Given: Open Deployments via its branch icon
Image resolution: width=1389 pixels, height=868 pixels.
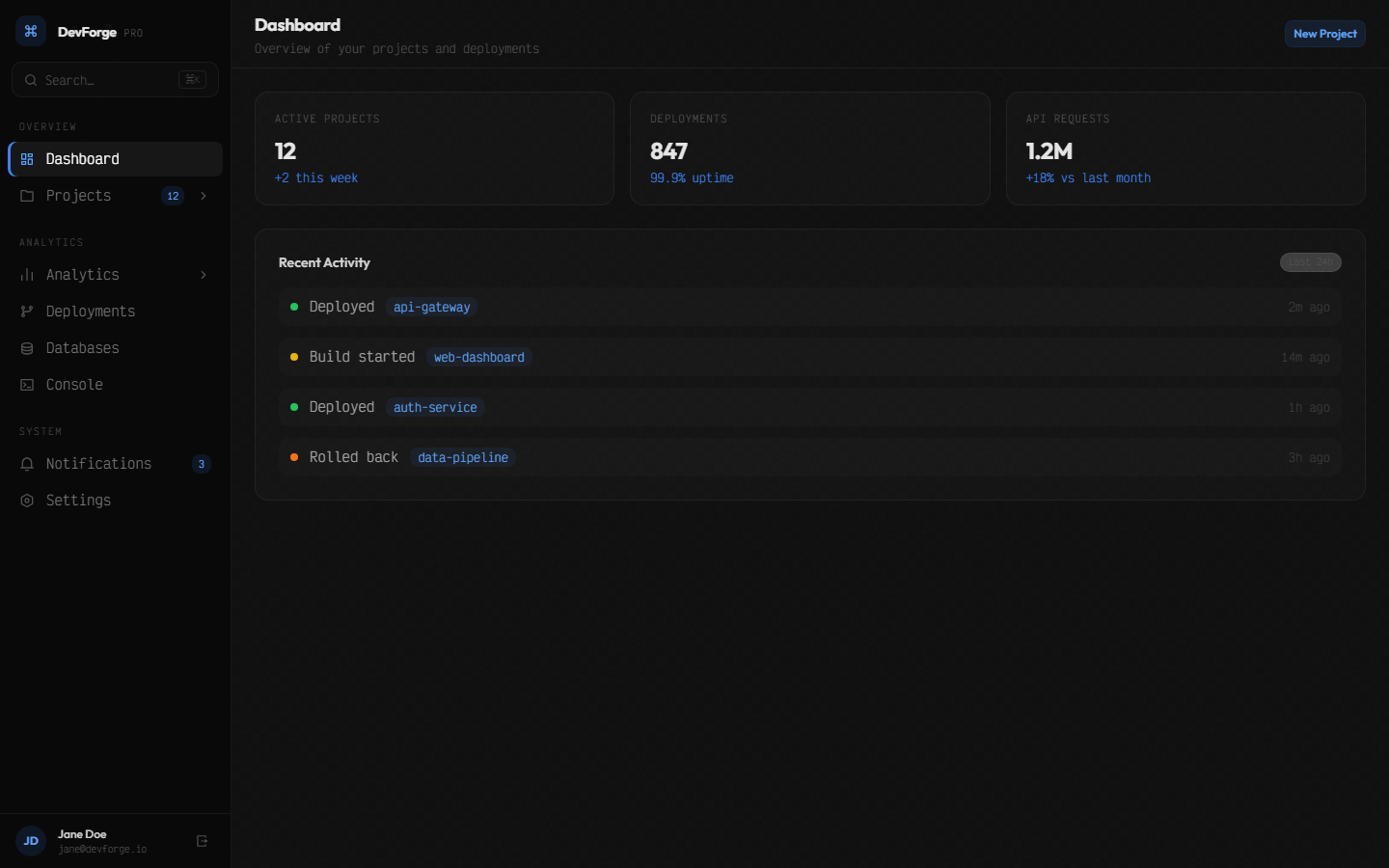Looking at the screenshot, I should point(27,312).
